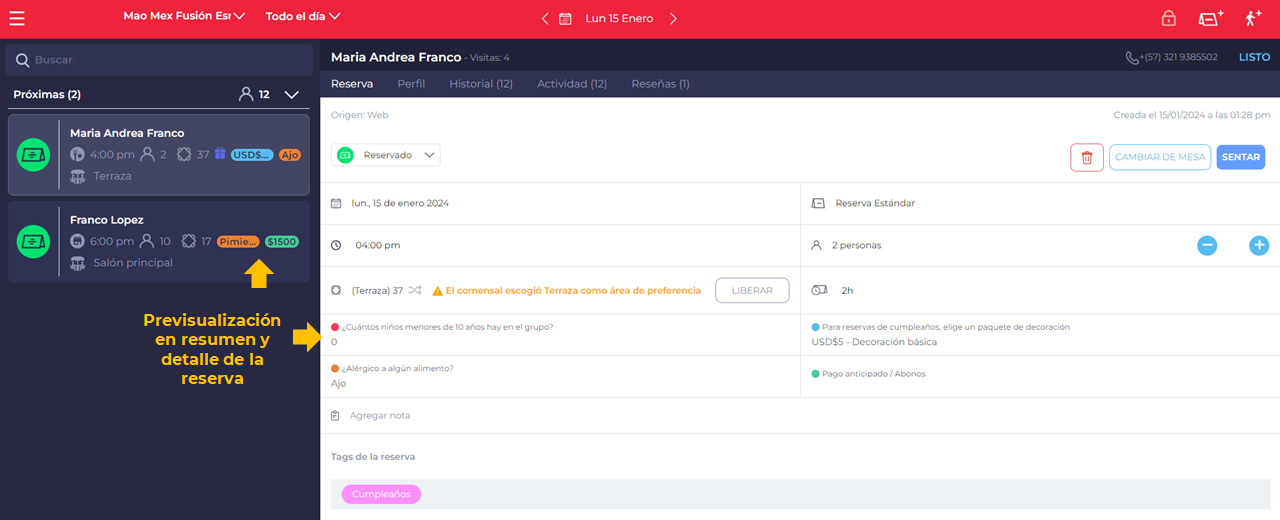The image size is (1280, 520).
Task: Click the Próximas (2) heading
Action: pos(47,95)
